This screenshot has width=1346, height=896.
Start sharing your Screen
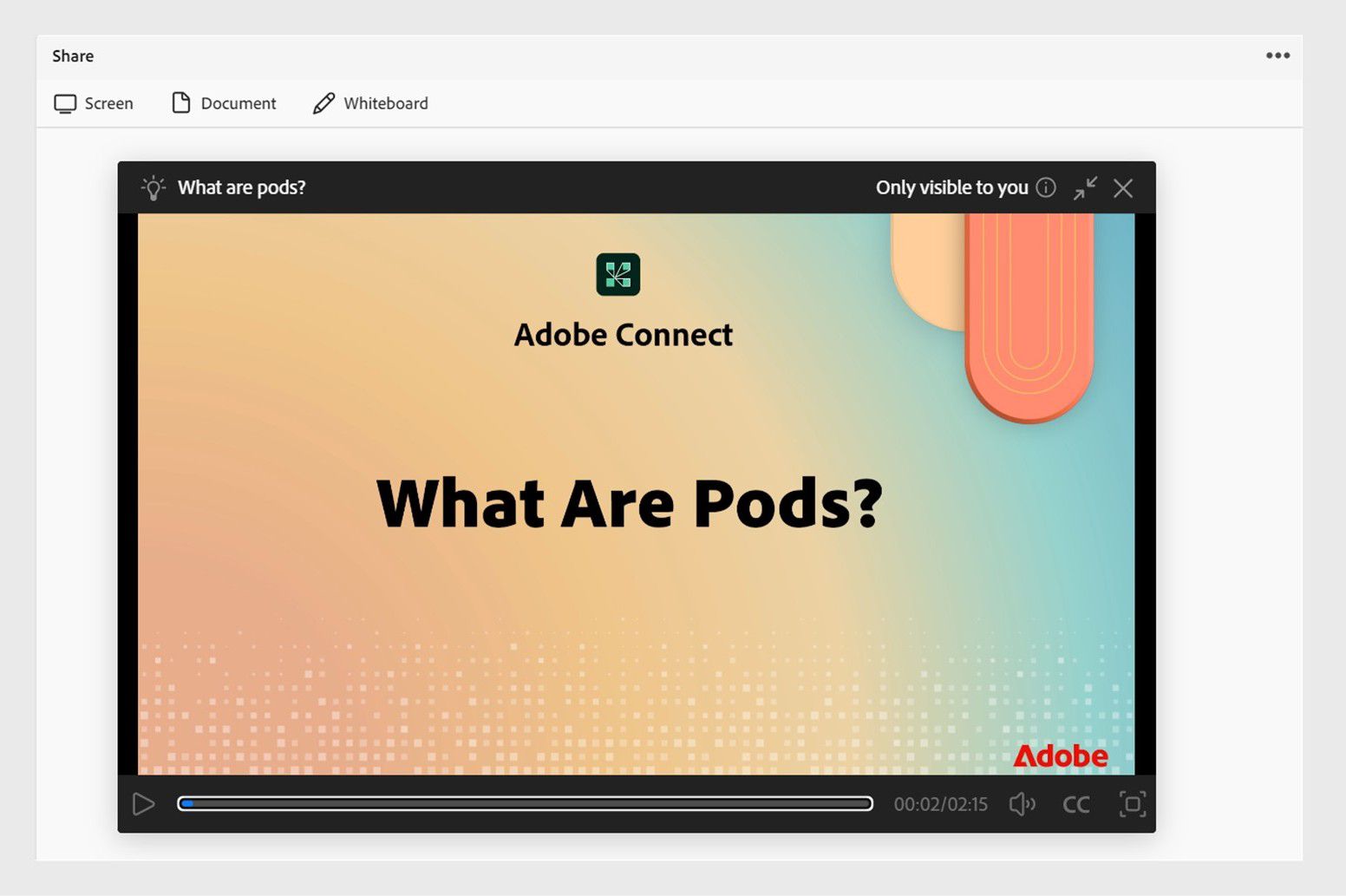pos(94,103)
